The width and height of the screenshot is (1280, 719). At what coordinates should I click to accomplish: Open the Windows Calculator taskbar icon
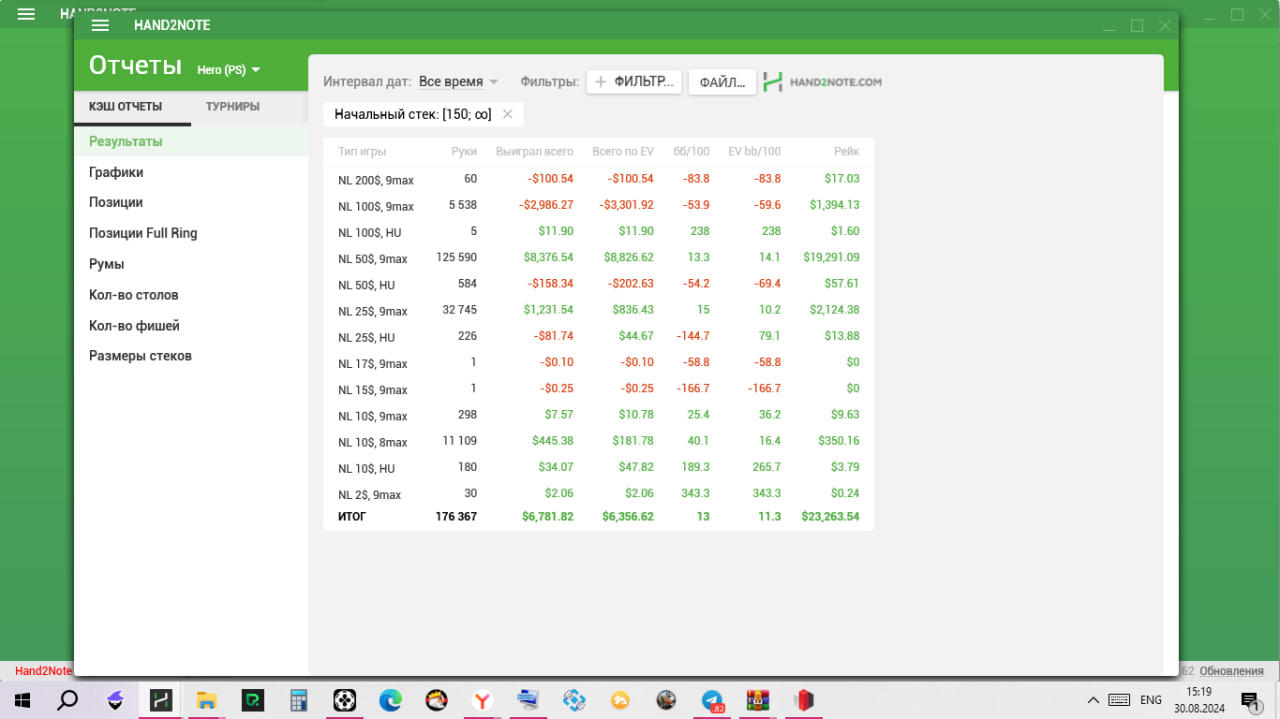pyautogui.click(x=298, y=700)
